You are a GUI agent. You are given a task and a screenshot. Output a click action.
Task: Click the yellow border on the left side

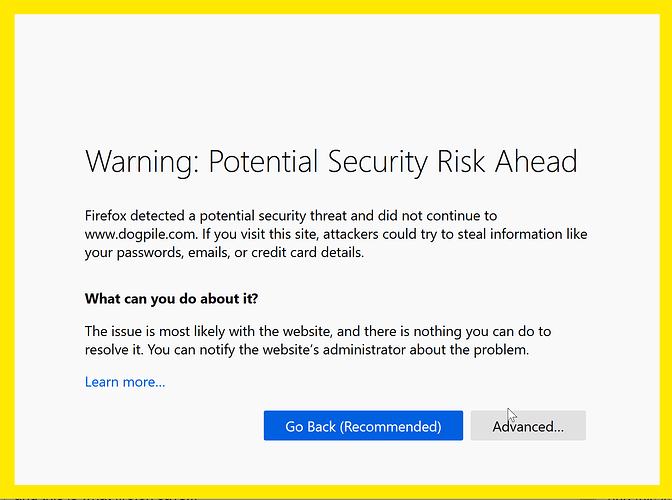point(7,250)
